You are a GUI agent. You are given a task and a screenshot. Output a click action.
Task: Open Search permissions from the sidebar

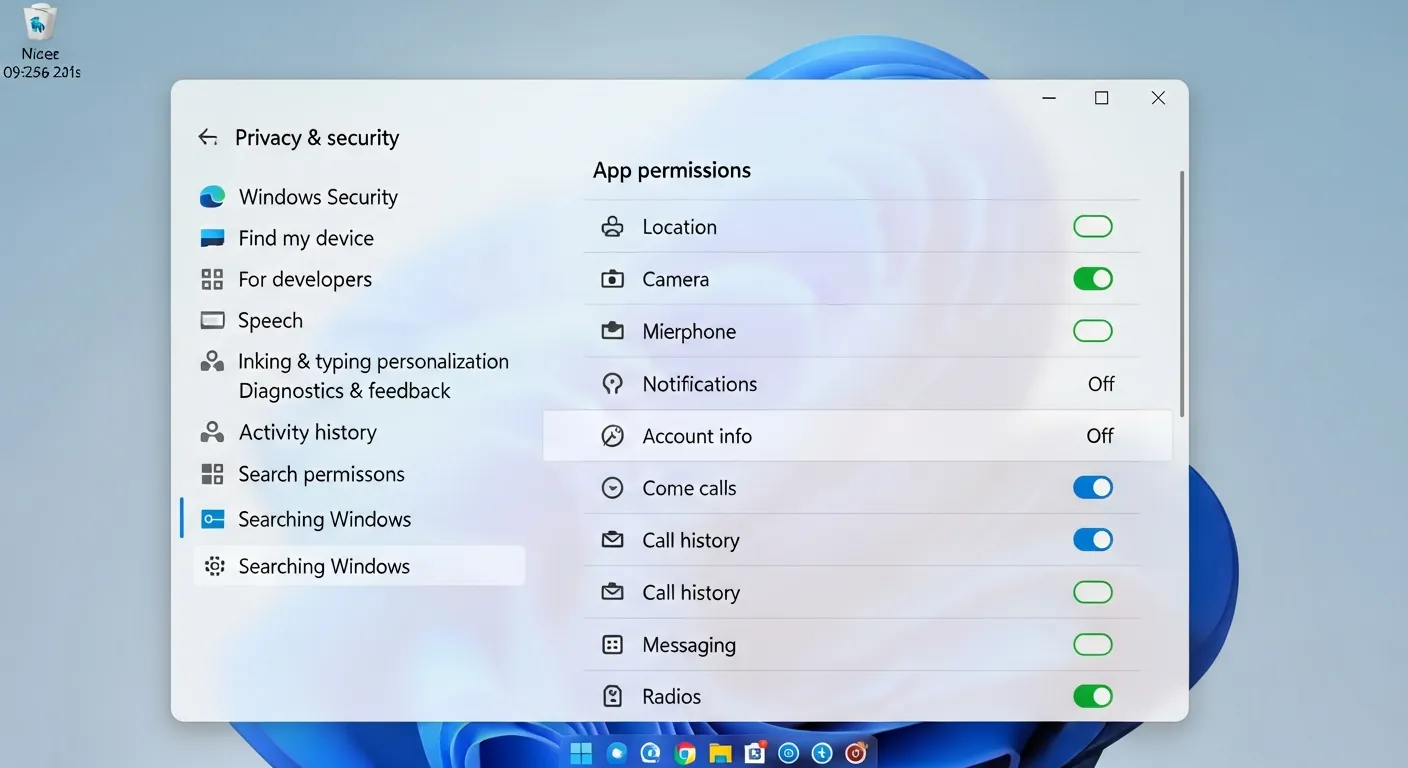321,474
